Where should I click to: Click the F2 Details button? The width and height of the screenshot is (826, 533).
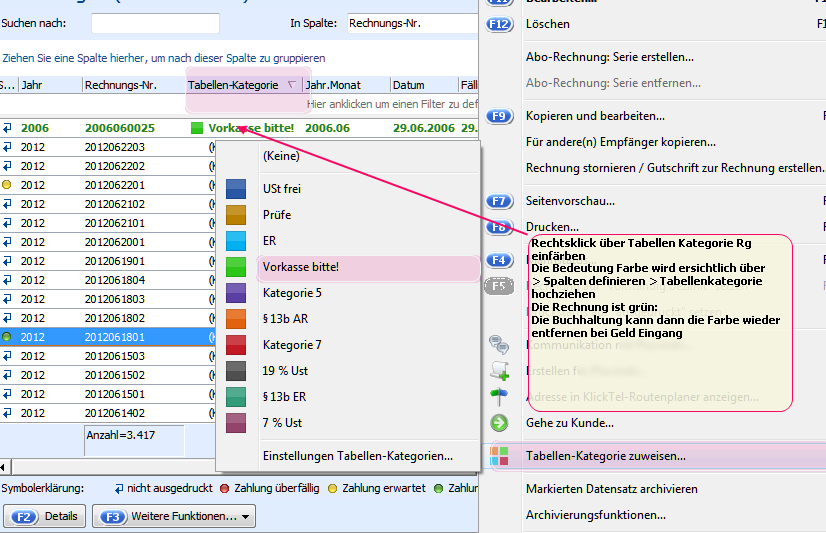coord(45,516)
